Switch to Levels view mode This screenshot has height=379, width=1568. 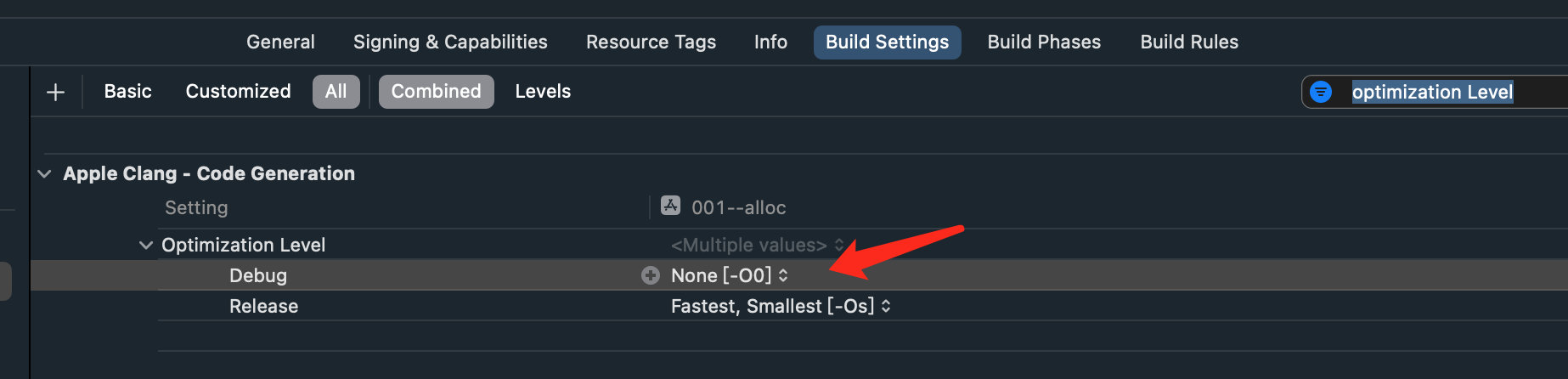[543, 92]
